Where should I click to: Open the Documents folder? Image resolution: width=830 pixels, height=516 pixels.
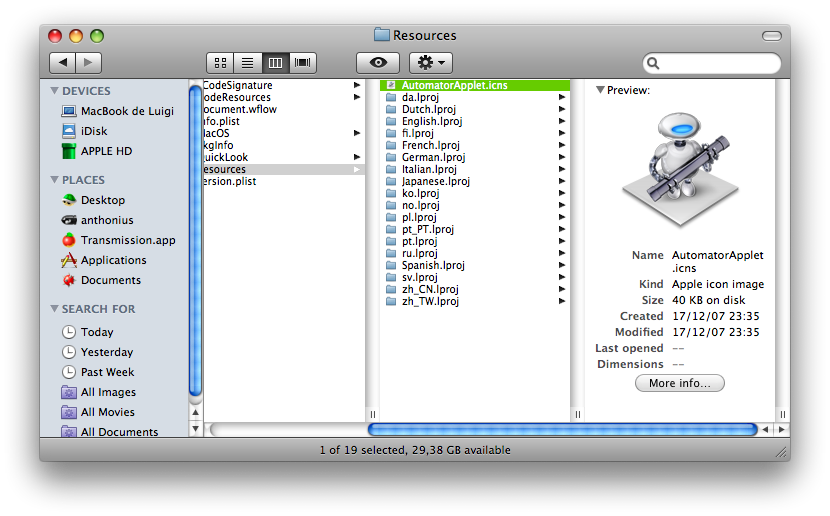101,280
